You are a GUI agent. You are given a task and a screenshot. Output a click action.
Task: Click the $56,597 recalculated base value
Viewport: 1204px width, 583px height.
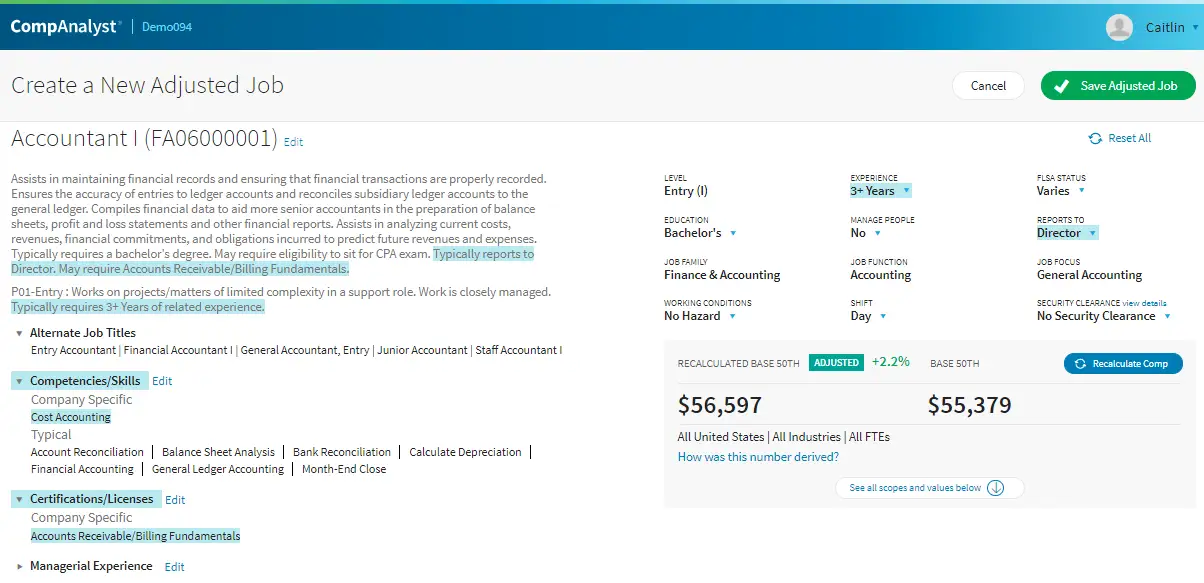[x=720, y=405]
